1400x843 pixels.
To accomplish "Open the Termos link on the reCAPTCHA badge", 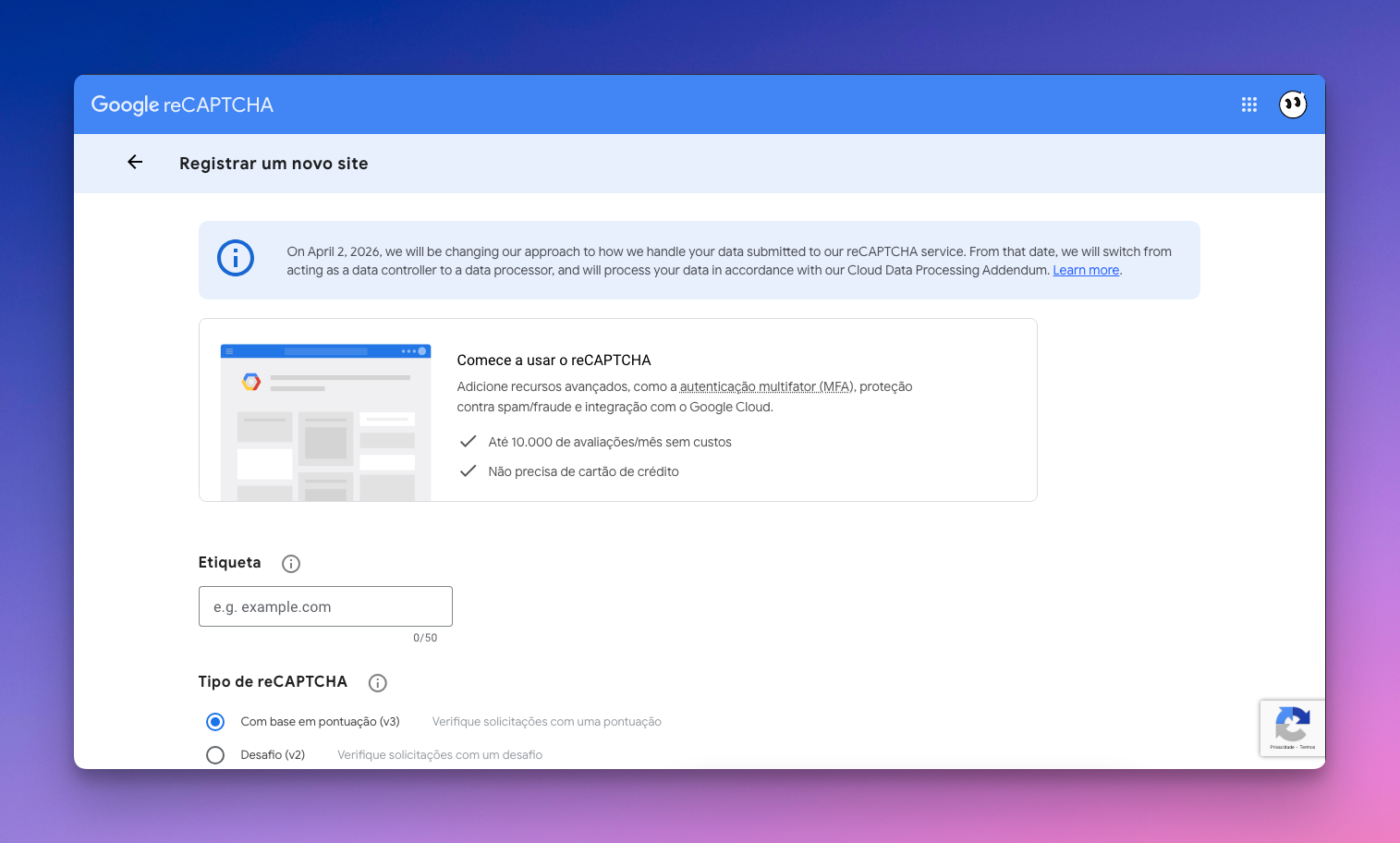I will click(x=1308, y=747).
